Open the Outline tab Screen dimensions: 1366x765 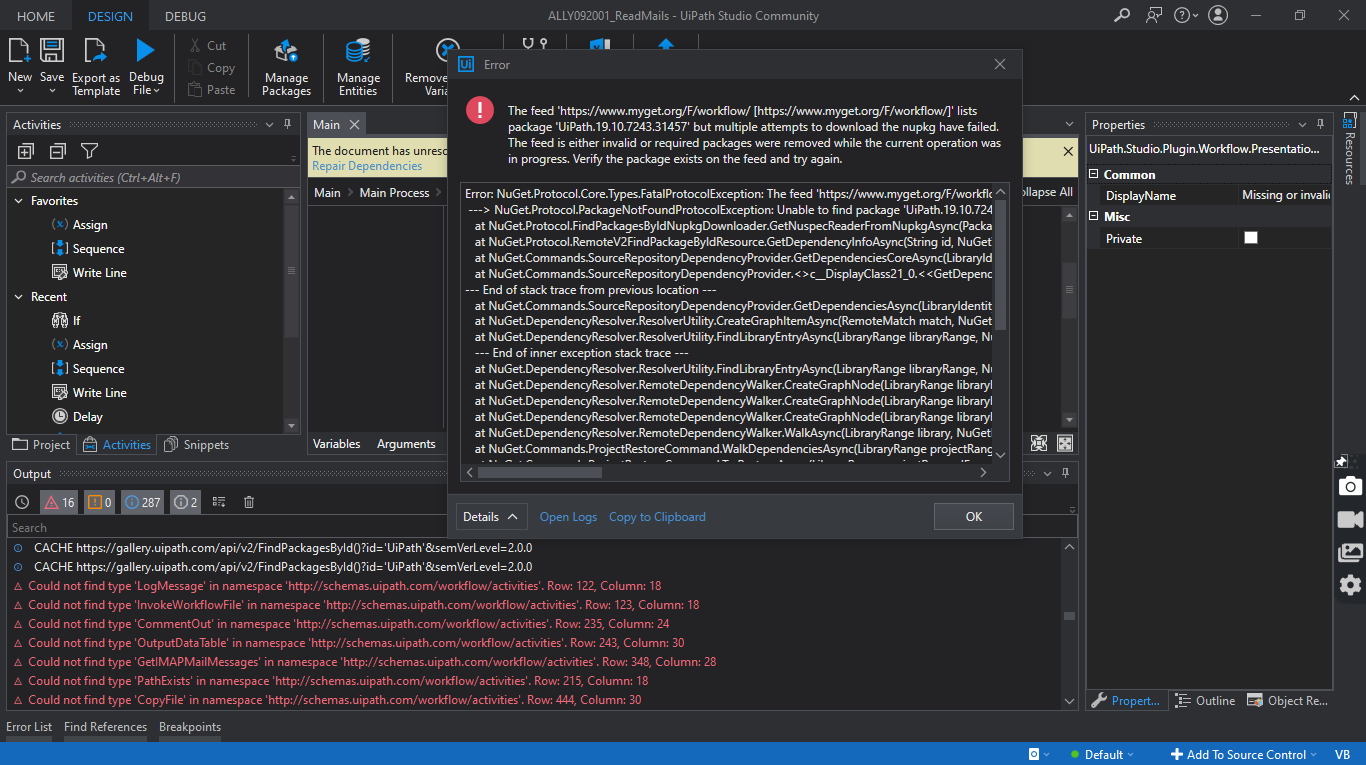click(x=1205, y=701)
